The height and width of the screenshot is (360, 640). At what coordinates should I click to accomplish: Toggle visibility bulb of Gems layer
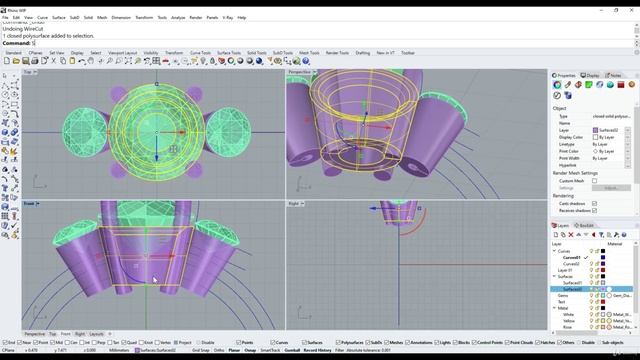tap(591, 296)
